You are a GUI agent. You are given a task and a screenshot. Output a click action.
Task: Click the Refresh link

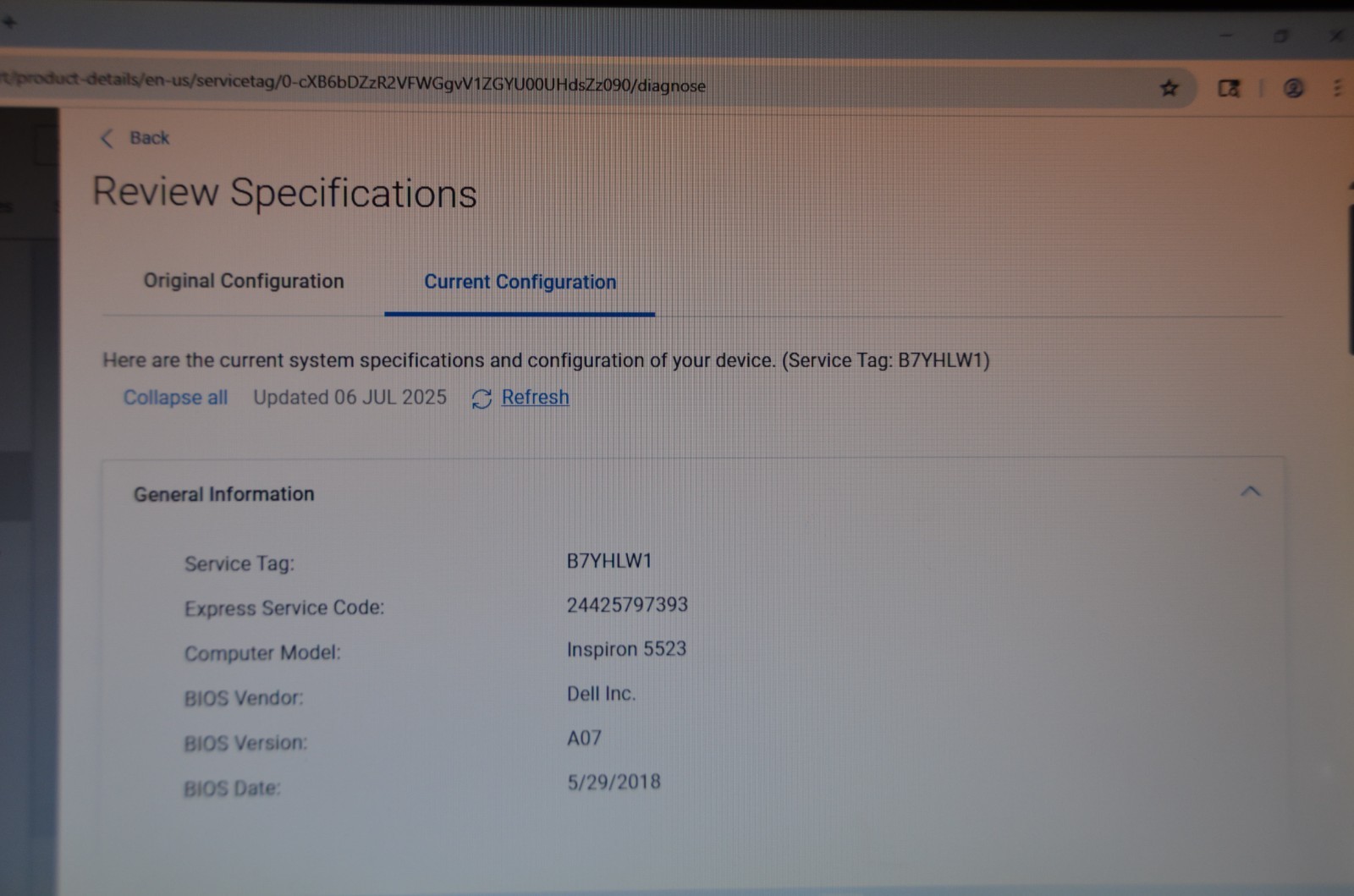[535, 397]
